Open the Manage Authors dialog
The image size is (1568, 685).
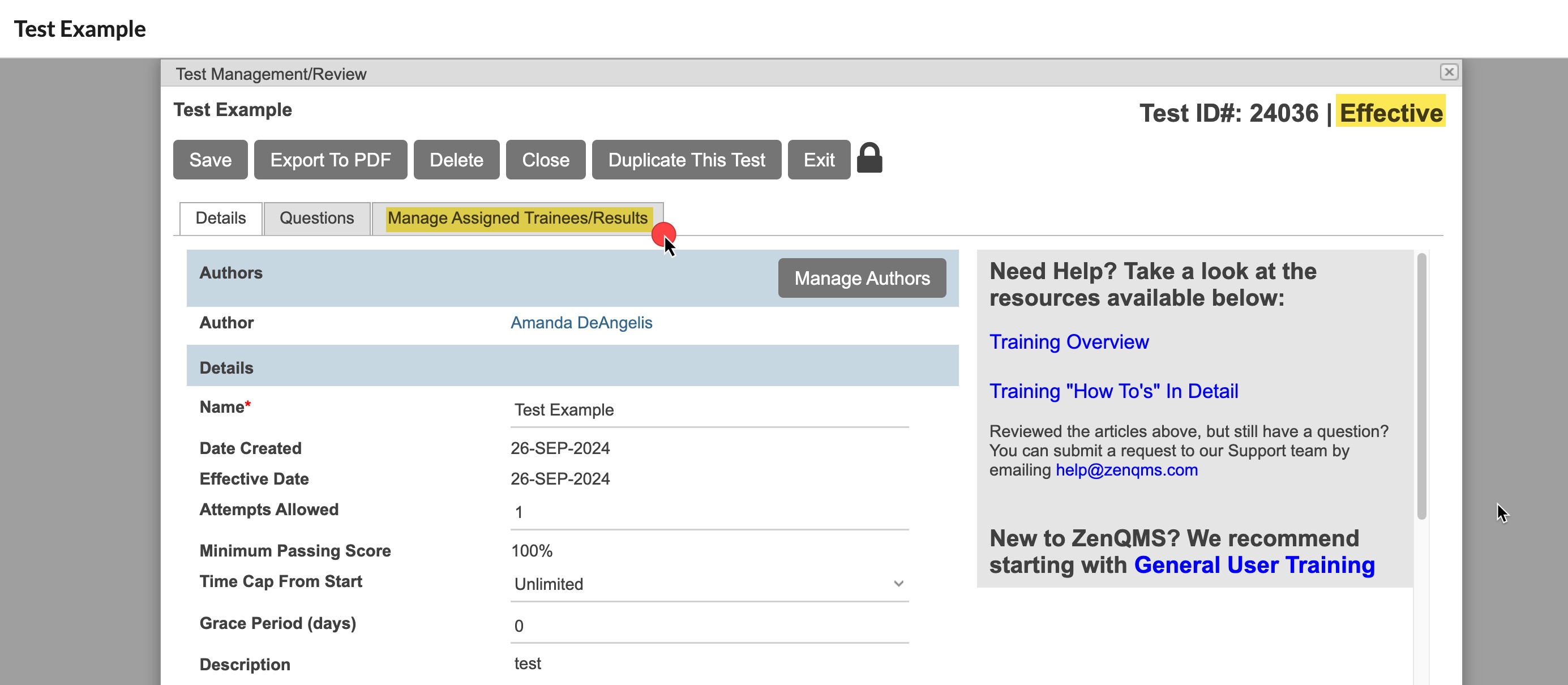click(862, 279)
